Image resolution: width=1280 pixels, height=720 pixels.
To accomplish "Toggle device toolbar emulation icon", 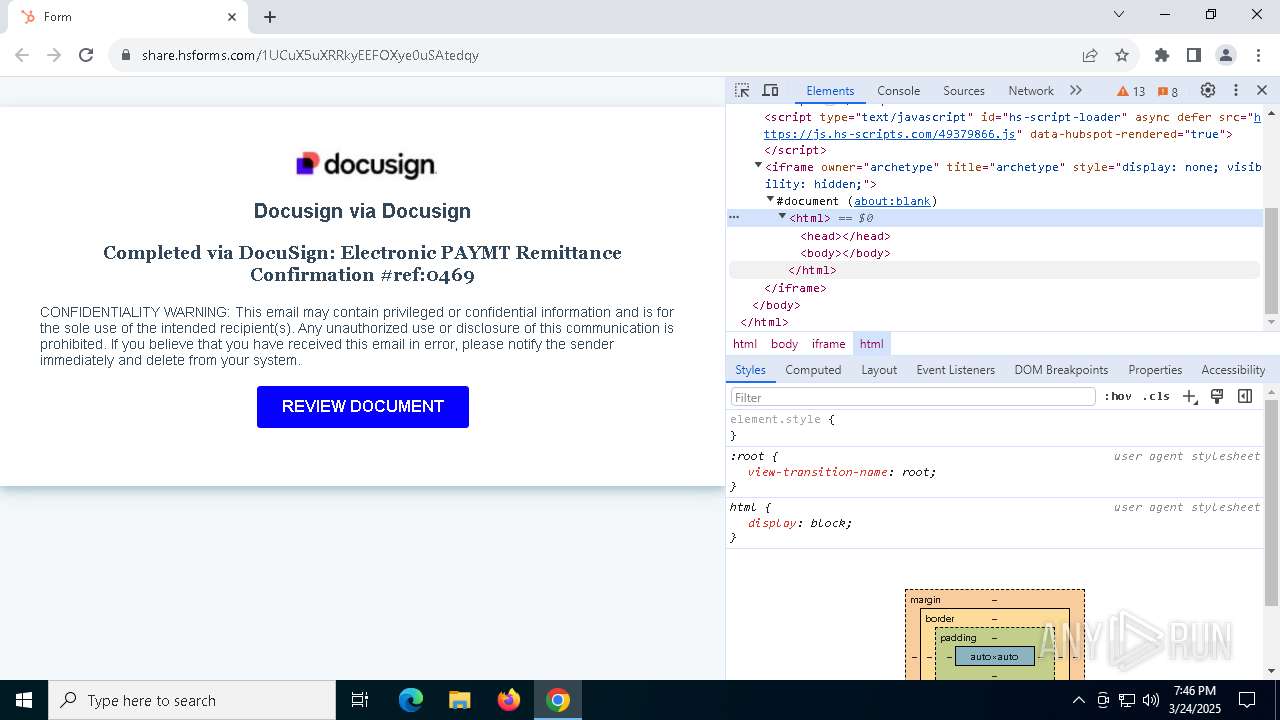I will coord(770,91).
